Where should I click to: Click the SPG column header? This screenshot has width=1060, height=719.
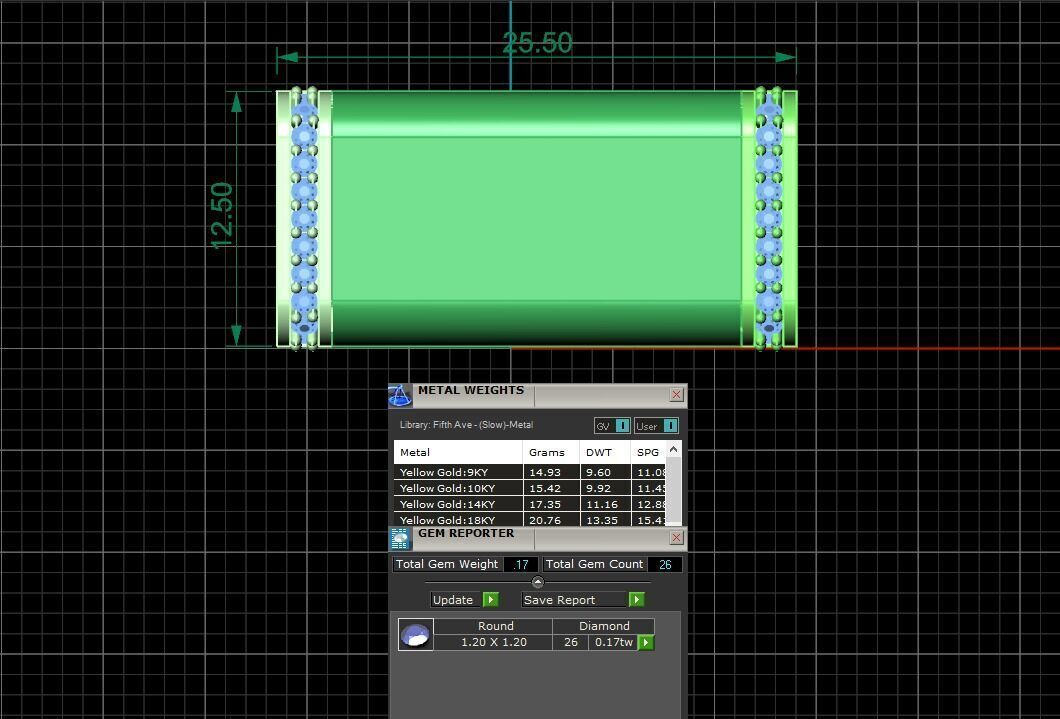(x=648, y=453)
